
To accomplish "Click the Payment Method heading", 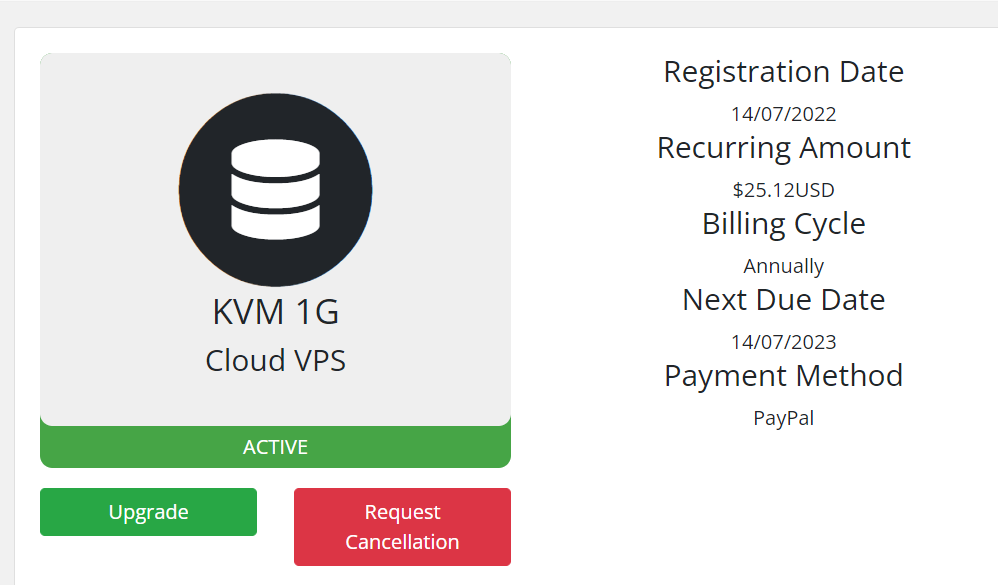I will 784,376.
